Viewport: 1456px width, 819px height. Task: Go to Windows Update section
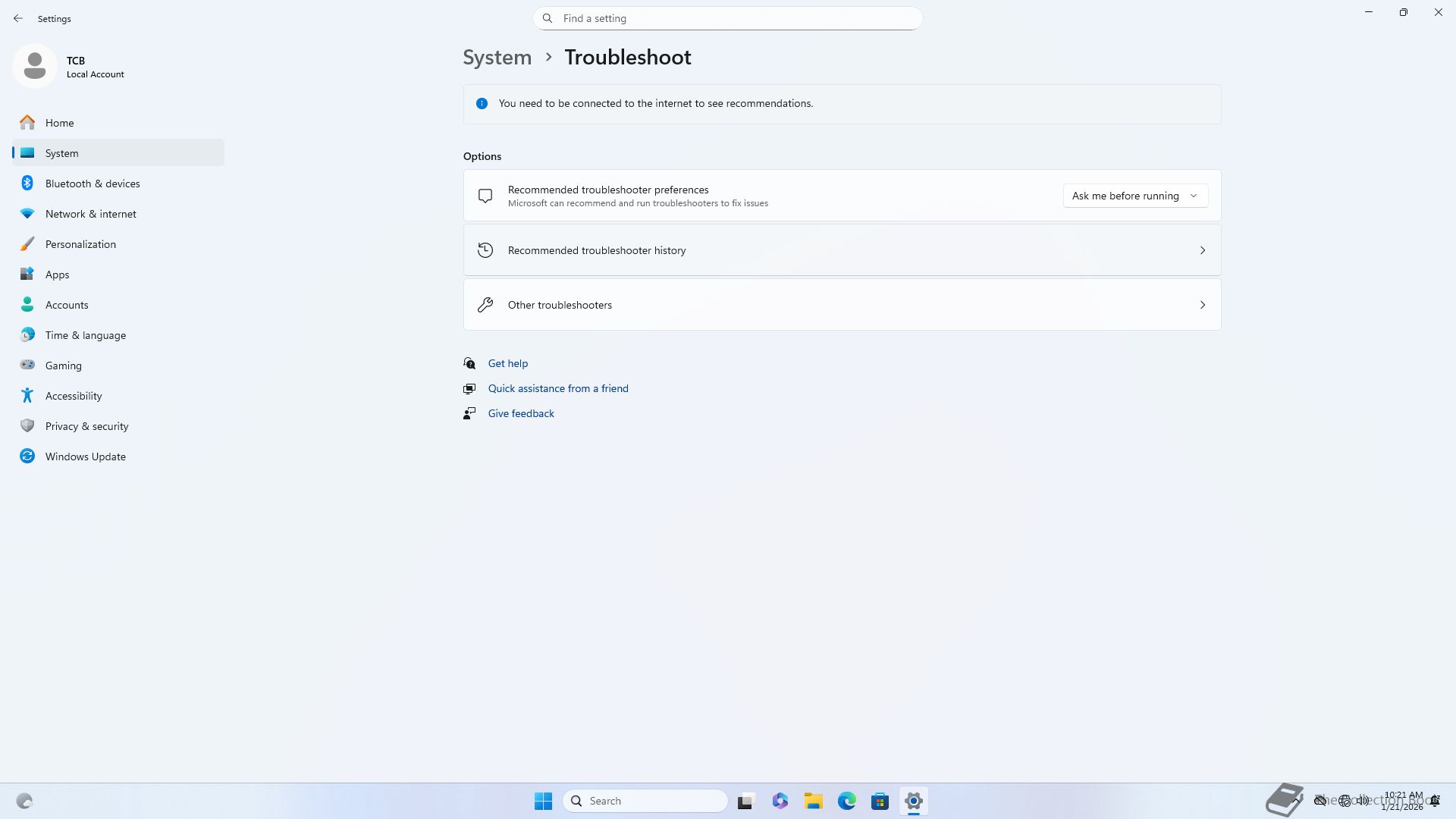coord(85,457)
